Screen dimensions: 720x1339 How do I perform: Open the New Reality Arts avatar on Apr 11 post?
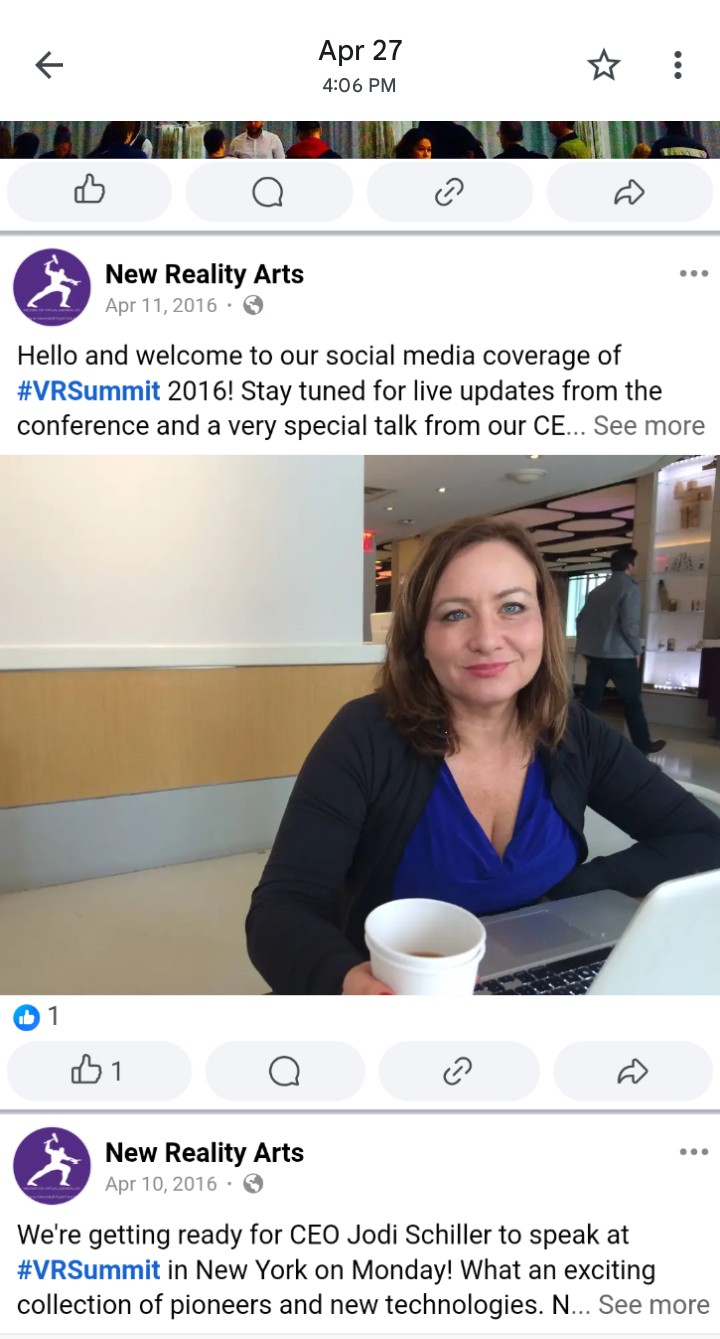click(52, 288)
